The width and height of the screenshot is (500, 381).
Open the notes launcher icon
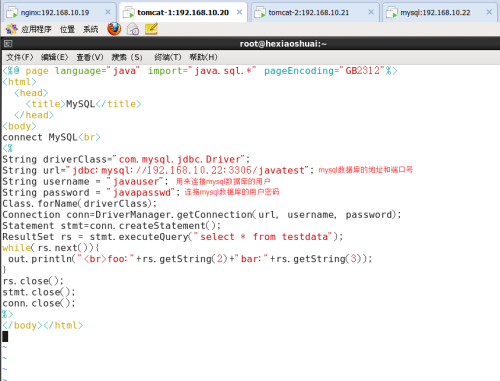151,29
